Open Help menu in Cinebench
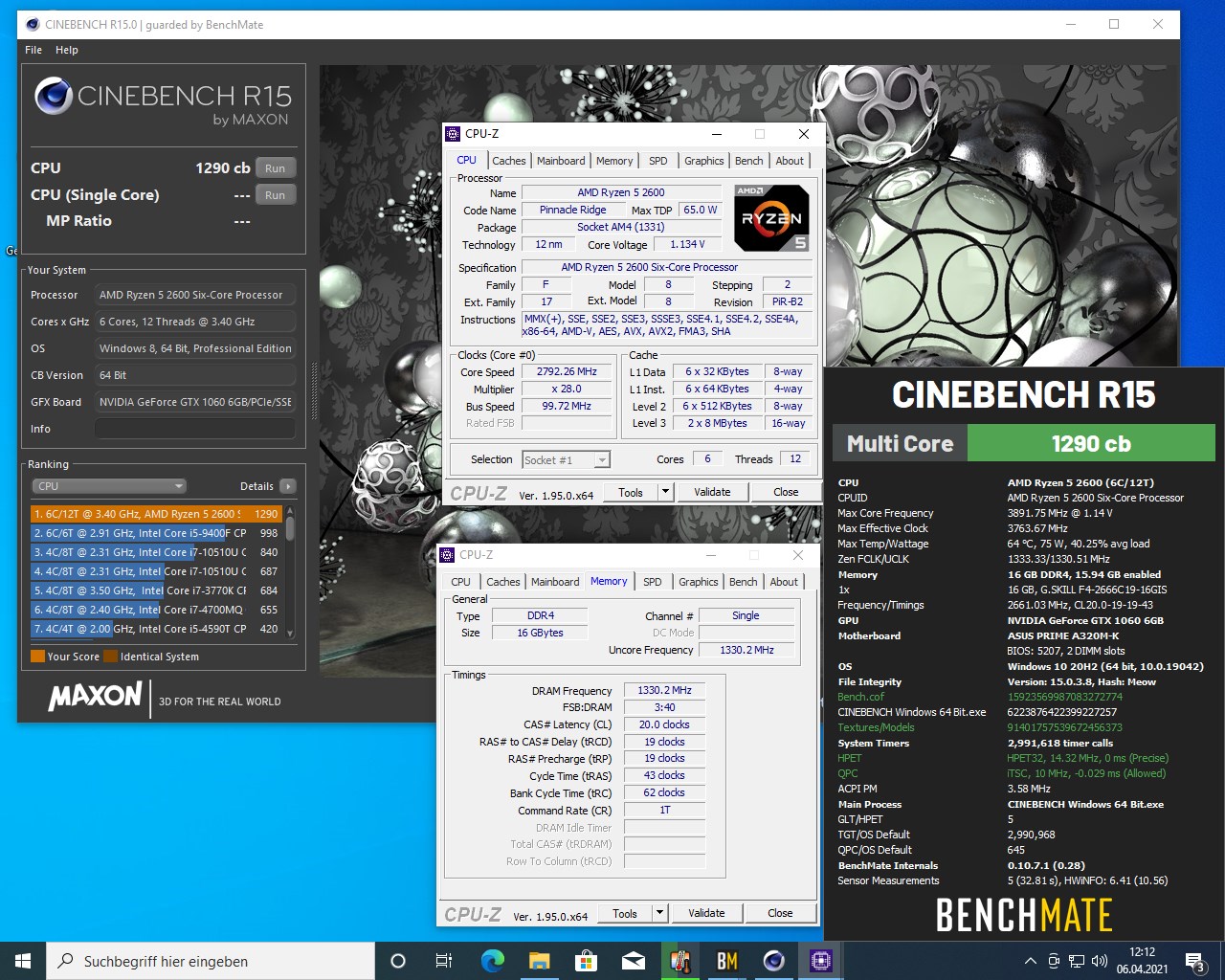This screenshot has width=1225, height=980. tap(67, 50)
